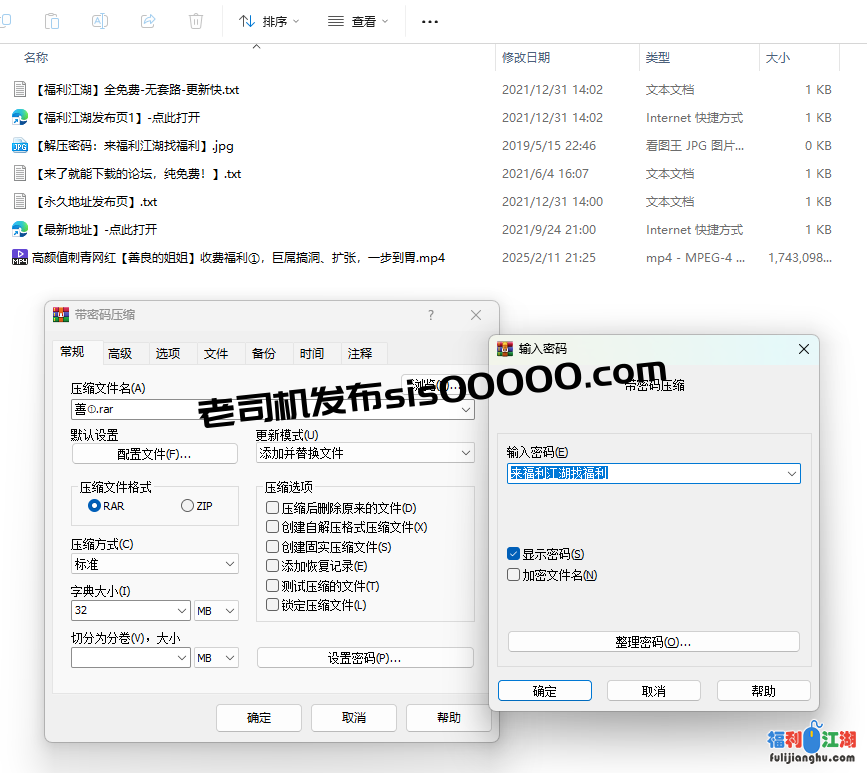Viewport: 867px width, 773px height.
Task: Select the ZIP format radio button
Action: [187, 506]
